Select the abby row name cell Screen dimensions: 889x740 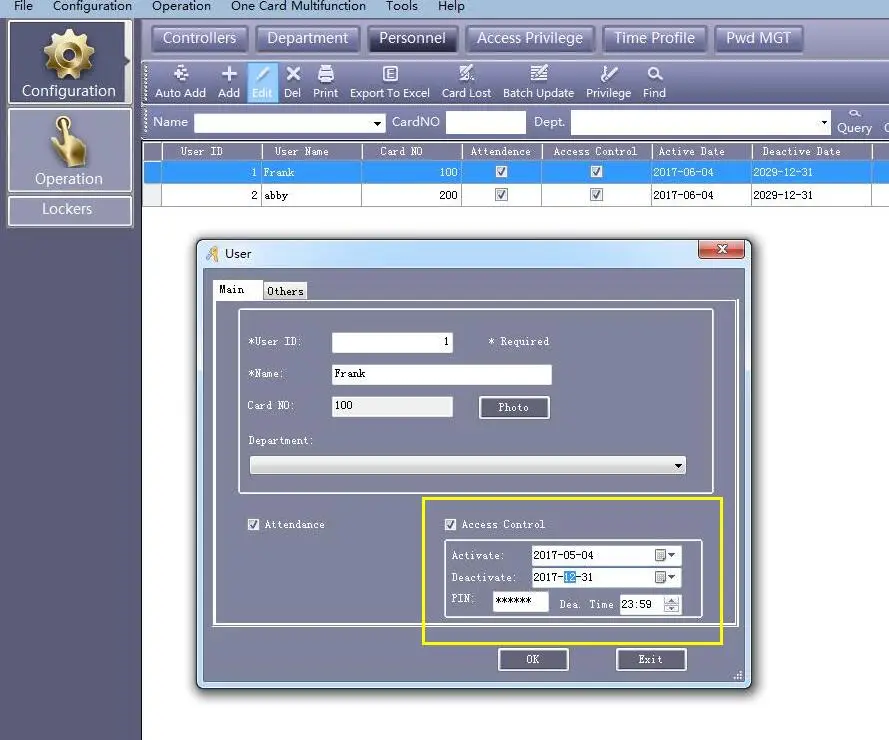pyautogui.click(x=311, y=195)
